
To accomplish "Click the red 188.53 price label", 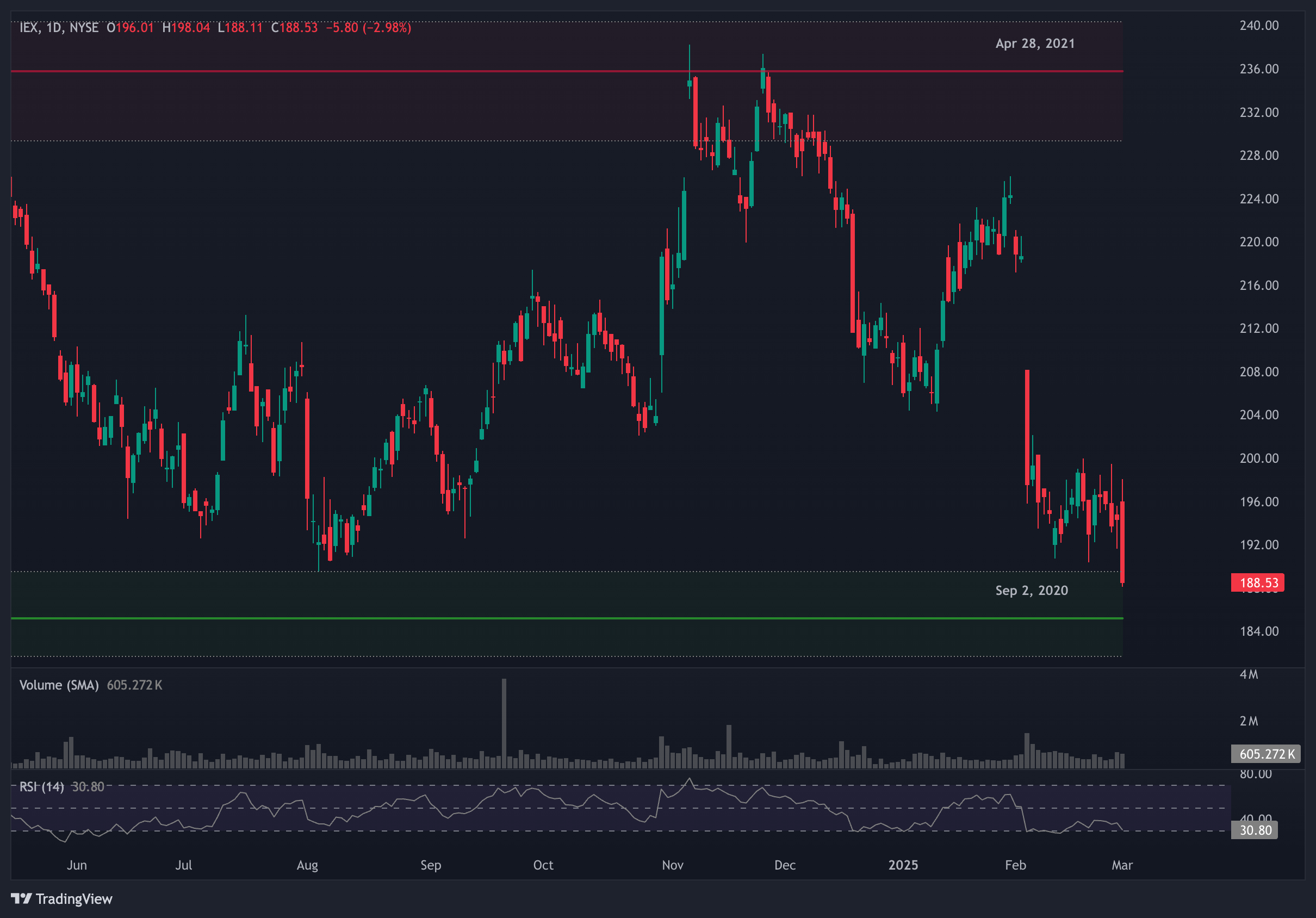I will click(1257, 583).
